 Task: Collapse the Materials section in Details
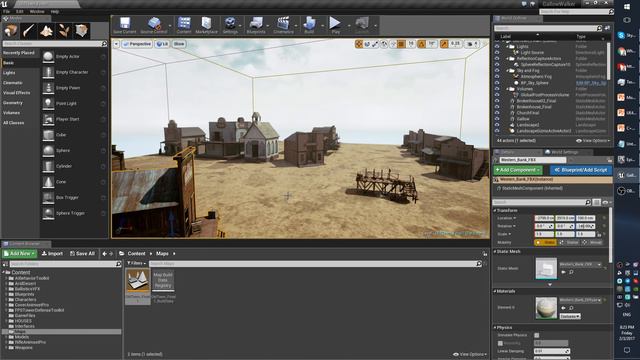(x=495, y=291)
